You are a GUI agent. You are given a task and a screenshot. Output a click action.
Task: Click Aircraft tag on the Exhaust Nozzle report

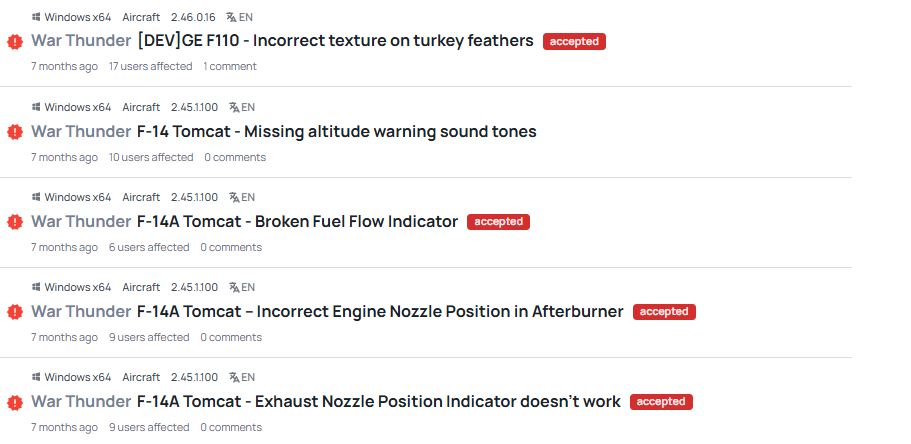pyautogui.click(x=141, y=377)
